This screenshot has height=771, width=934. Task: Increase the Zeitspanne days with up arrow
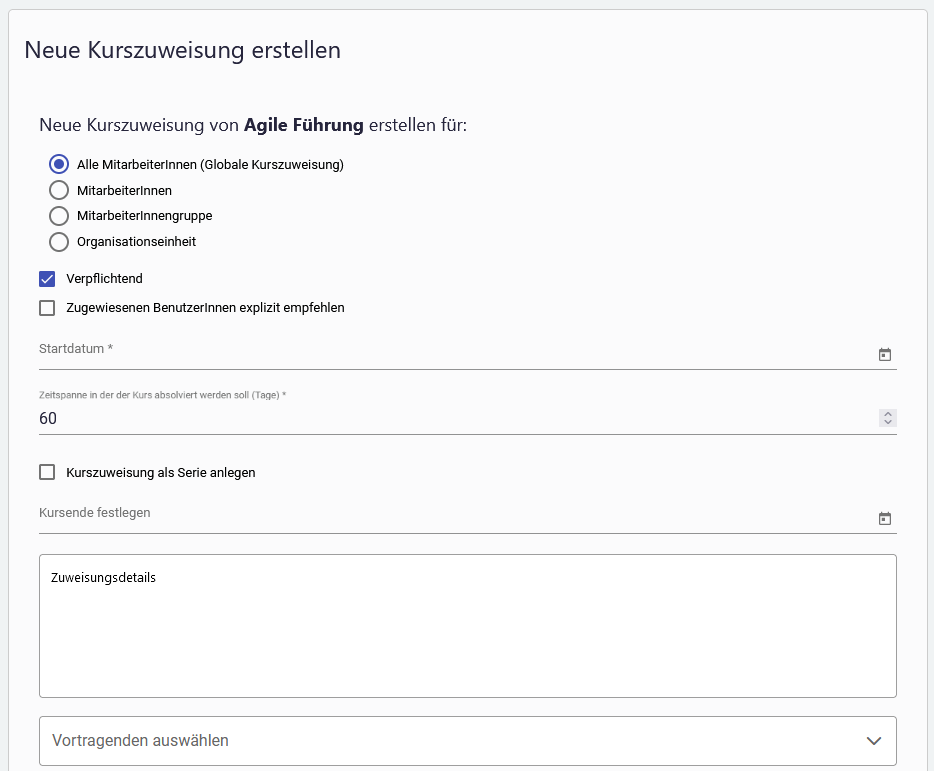(887, 414)
